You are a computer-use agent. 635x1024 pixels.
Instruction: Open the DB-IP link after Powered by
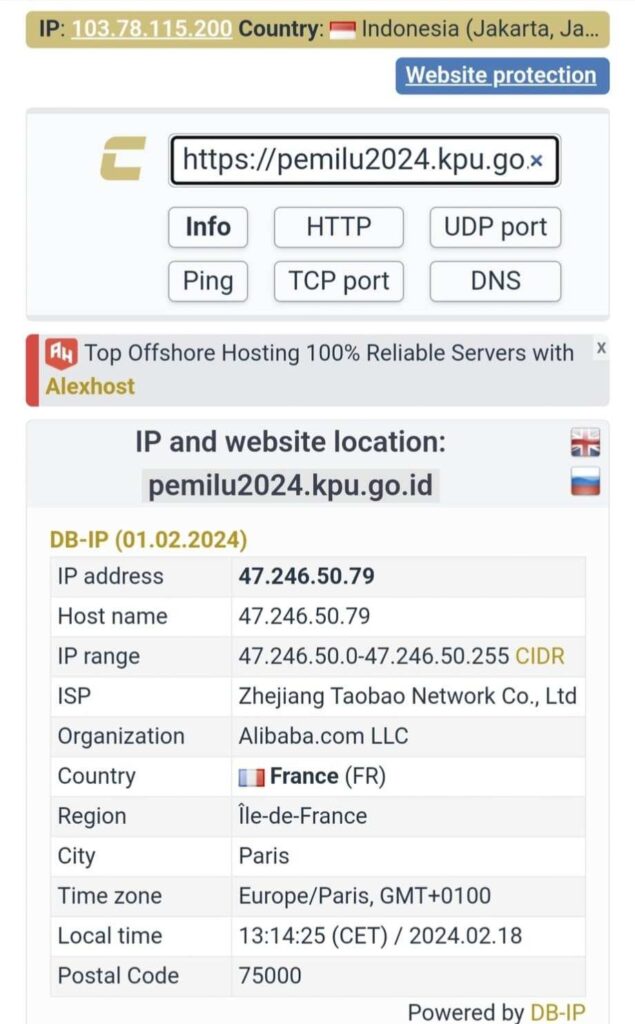point(558,1012)
